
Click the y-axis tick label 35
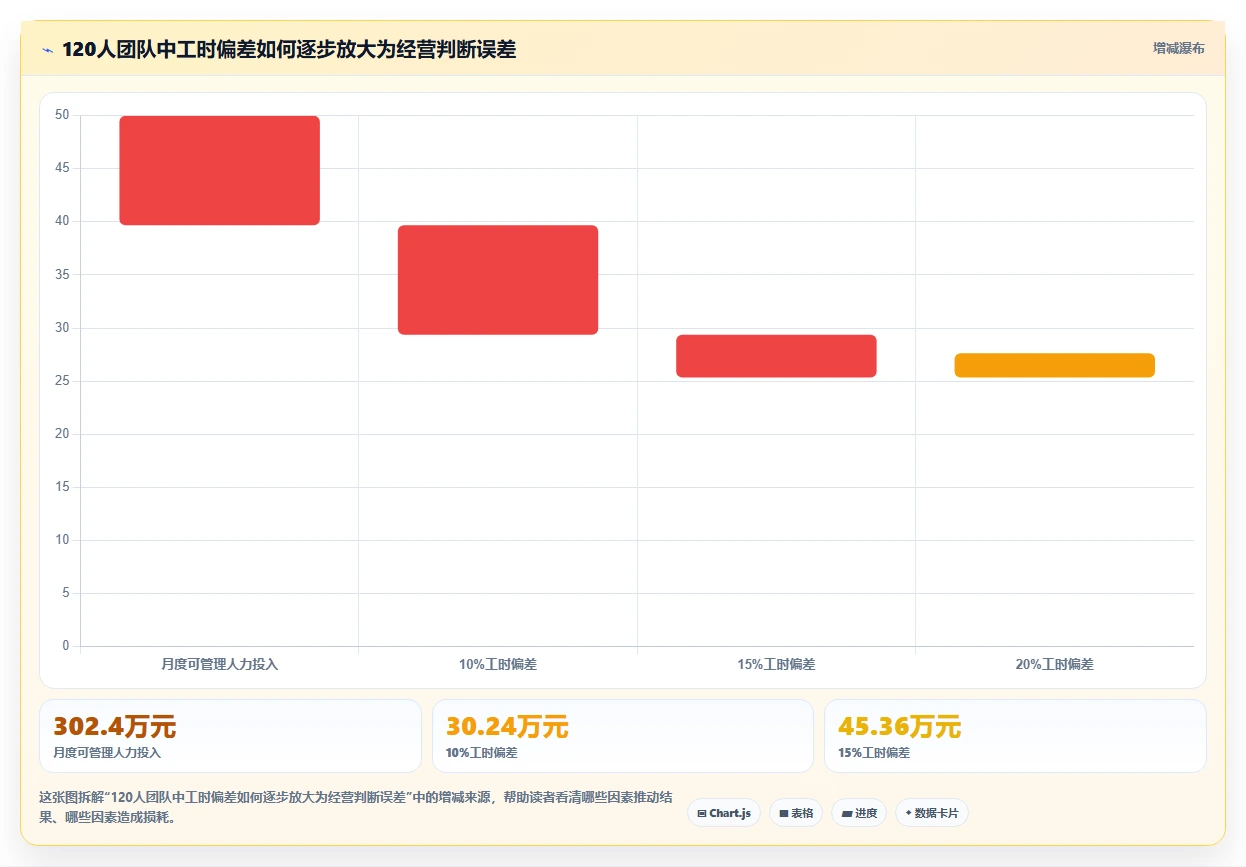point(63,274)
